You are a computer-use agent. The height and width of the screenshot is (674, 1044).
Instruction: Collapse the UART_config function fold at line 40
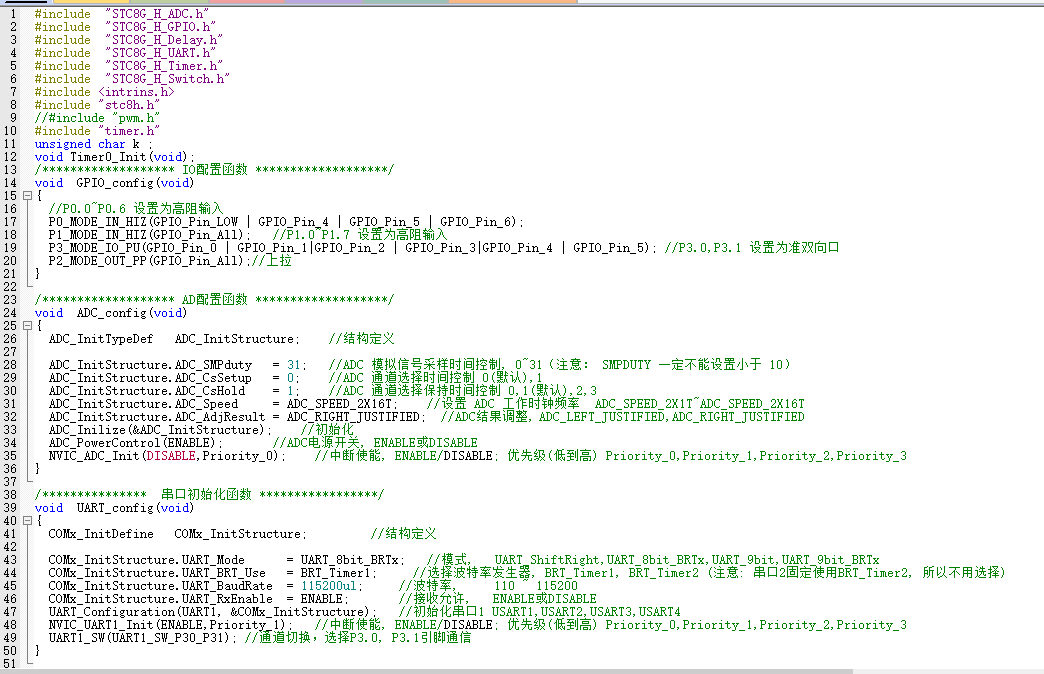click(x=27, y=521)
